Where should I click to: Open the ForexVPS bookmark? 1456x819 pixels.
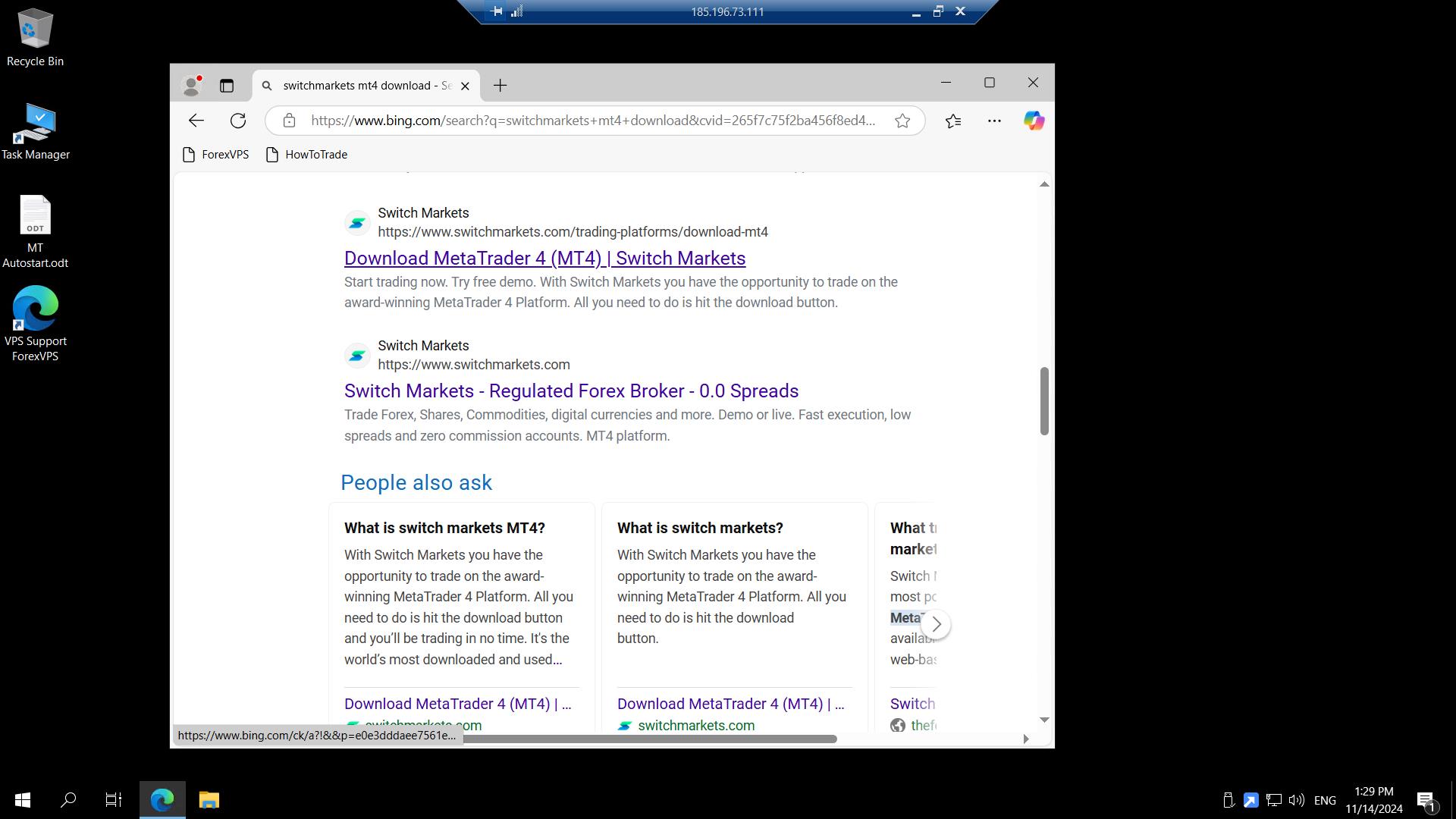tap(216, 155)
